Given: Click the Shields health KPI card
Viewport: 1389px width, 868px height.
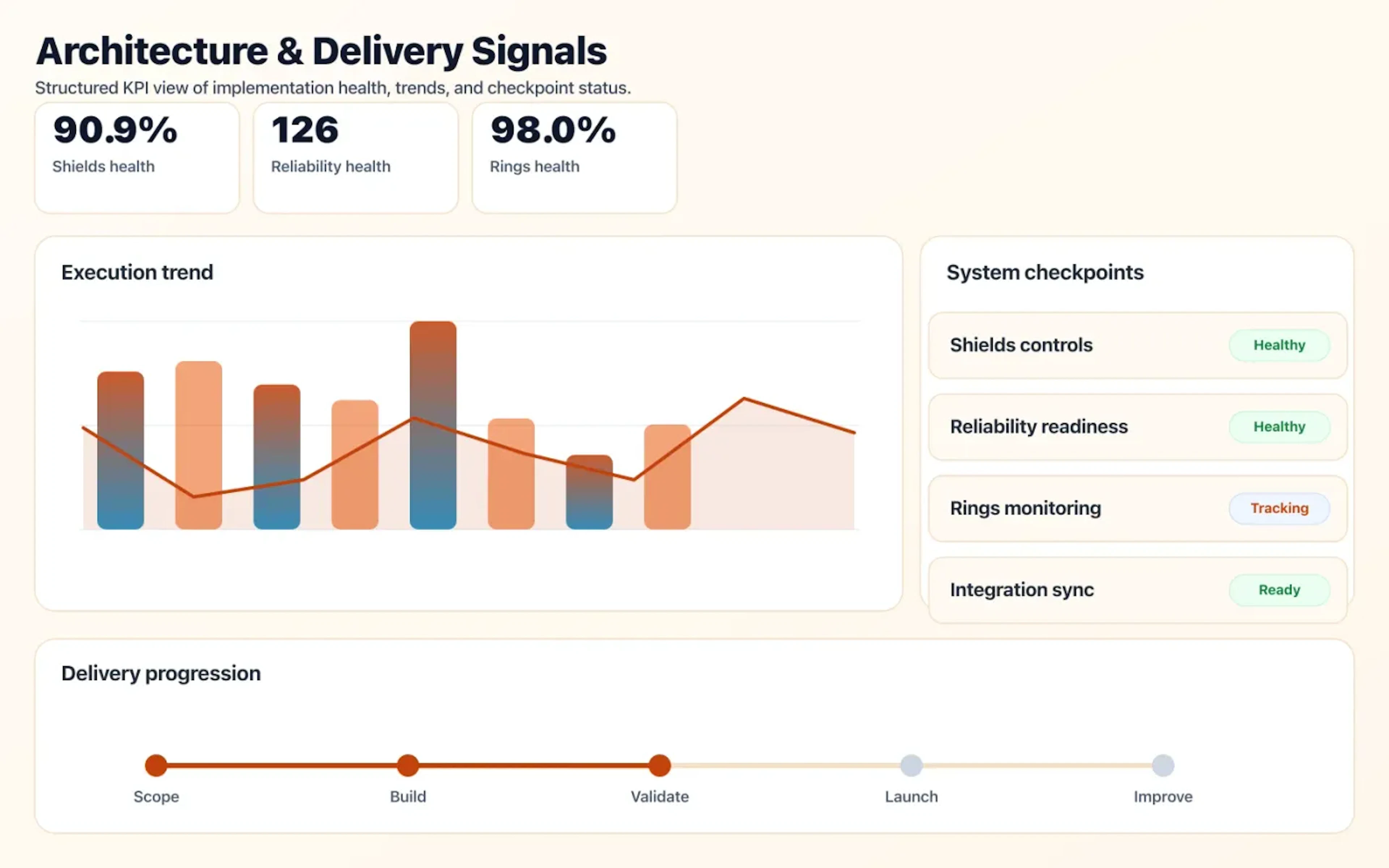Looking at the screenshot, I should click(x=137, y=156).
